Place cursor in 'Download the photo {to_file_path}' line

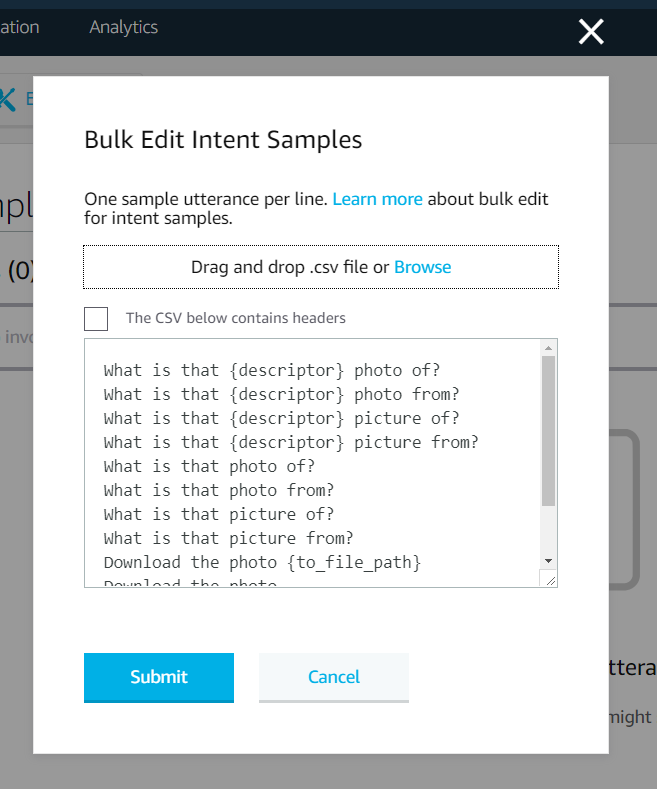(262, 562)
